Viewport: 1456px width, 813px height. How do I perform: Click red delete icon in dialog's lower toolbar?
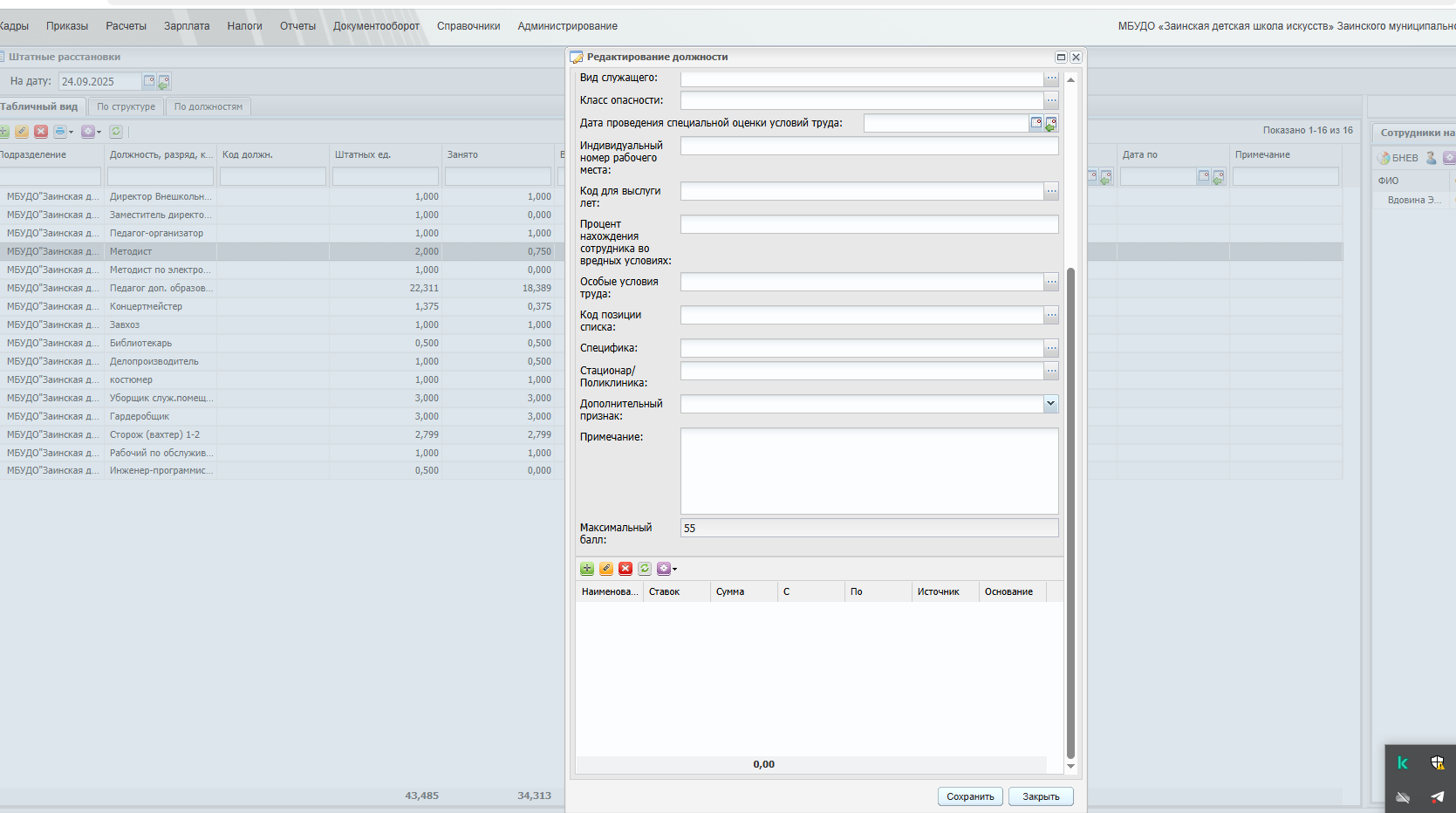coord(625,569)
